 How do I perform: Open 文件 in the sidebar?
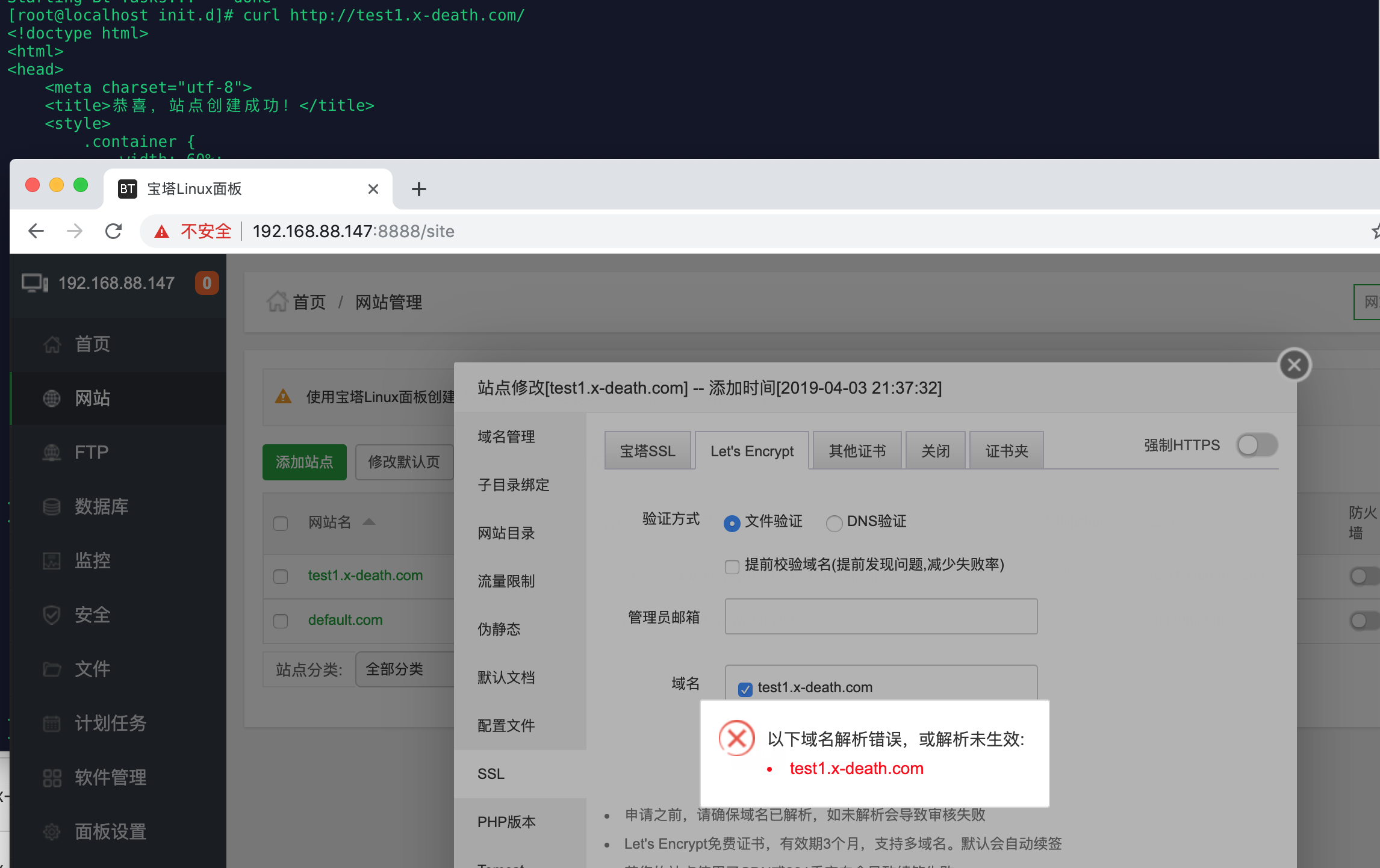click(118, 669)
